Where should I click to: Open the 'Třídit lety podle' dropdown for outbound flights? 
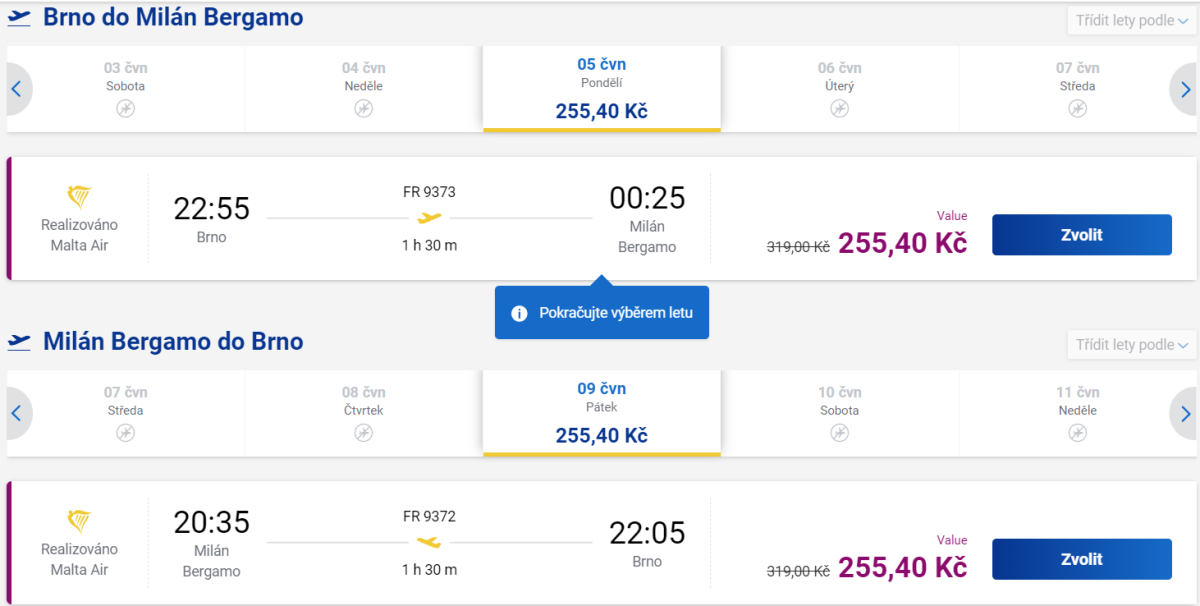click(1132, 20)
